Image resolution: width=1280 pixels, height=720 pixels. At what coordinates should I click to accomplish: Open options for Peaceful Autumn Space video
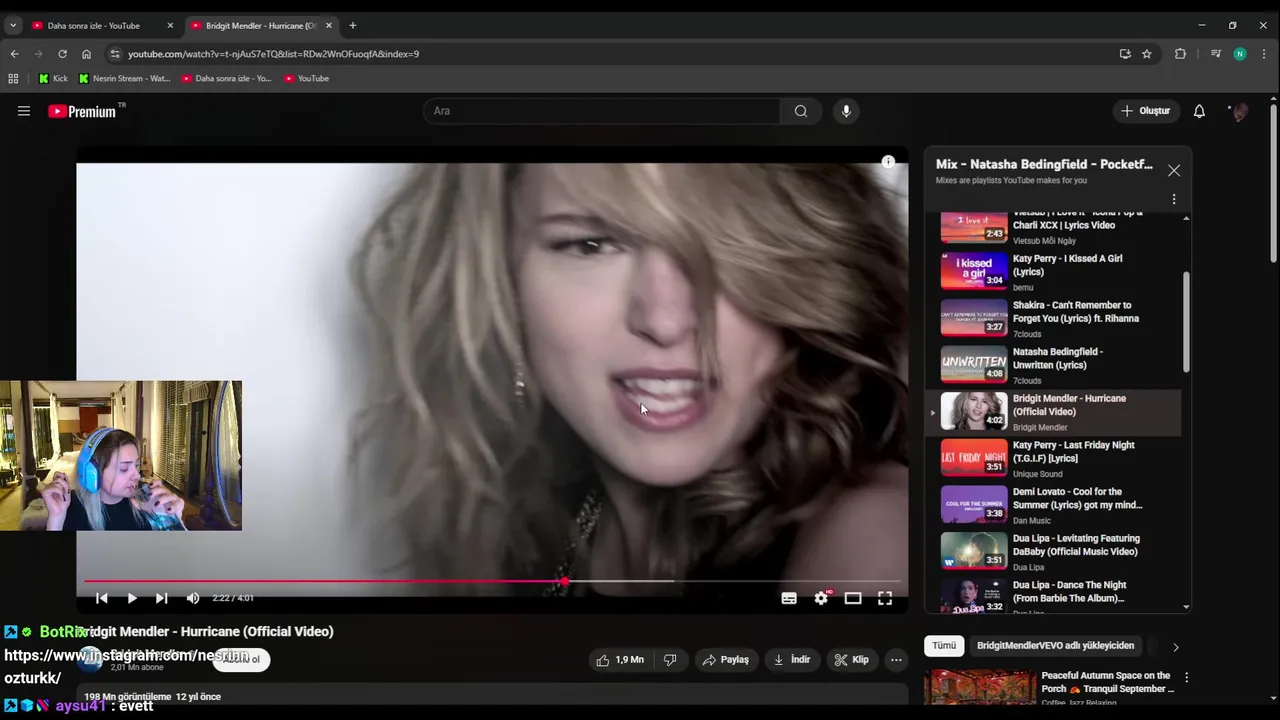[1186, 678]
